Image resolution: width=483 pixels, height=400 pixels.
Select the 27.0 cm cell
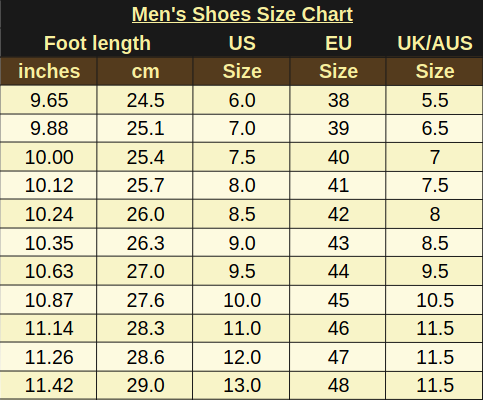click(145, 271)
